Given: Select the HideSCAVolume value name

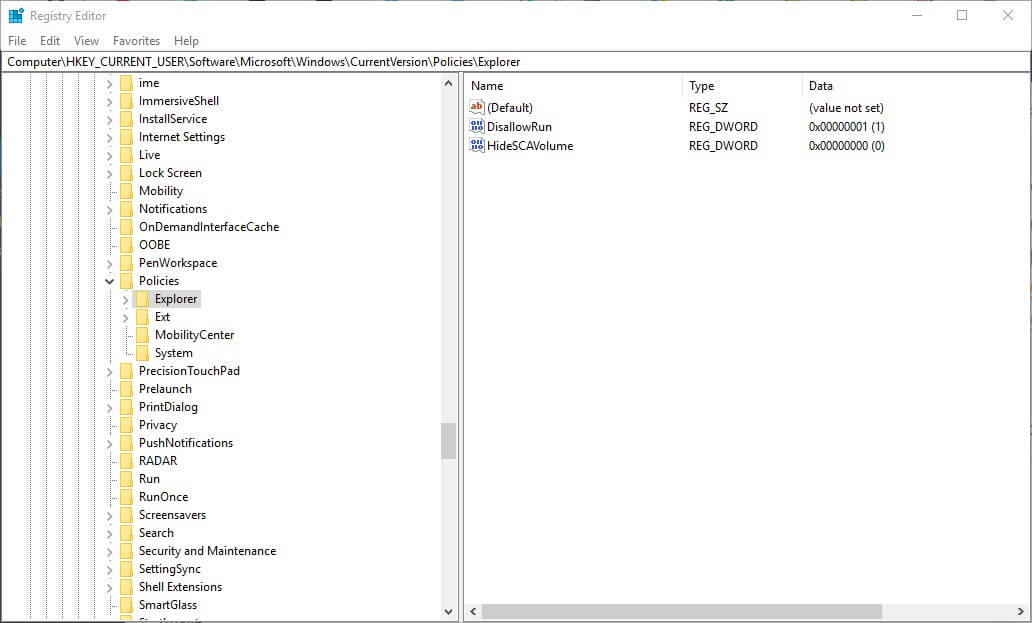Looking at the screenshot, I should (x=530, y=145).
